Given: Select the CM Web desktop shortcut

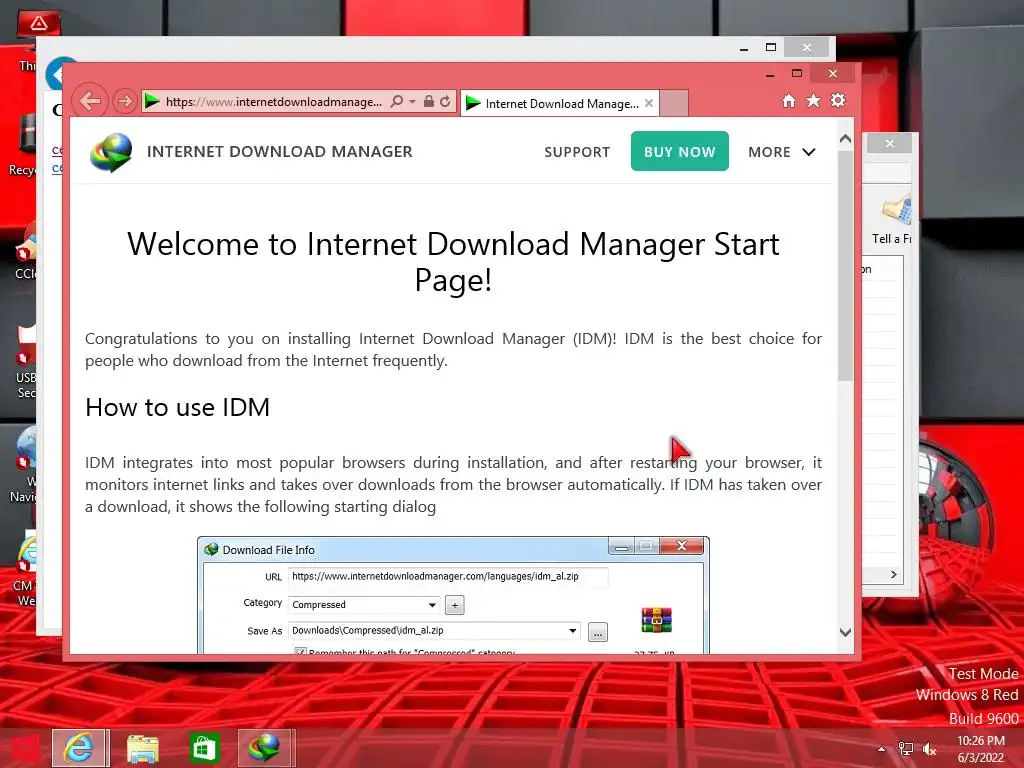Looking at the screenshot, I should pos(25,569).
